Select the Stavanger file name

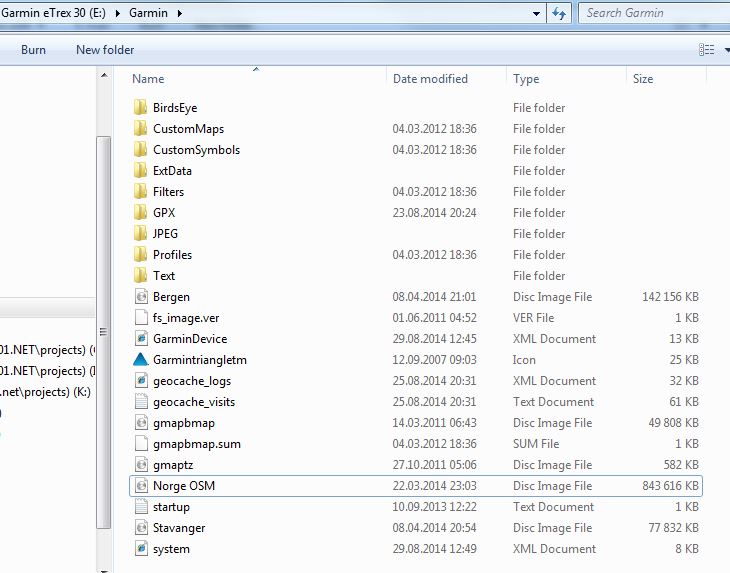[179, 528]
